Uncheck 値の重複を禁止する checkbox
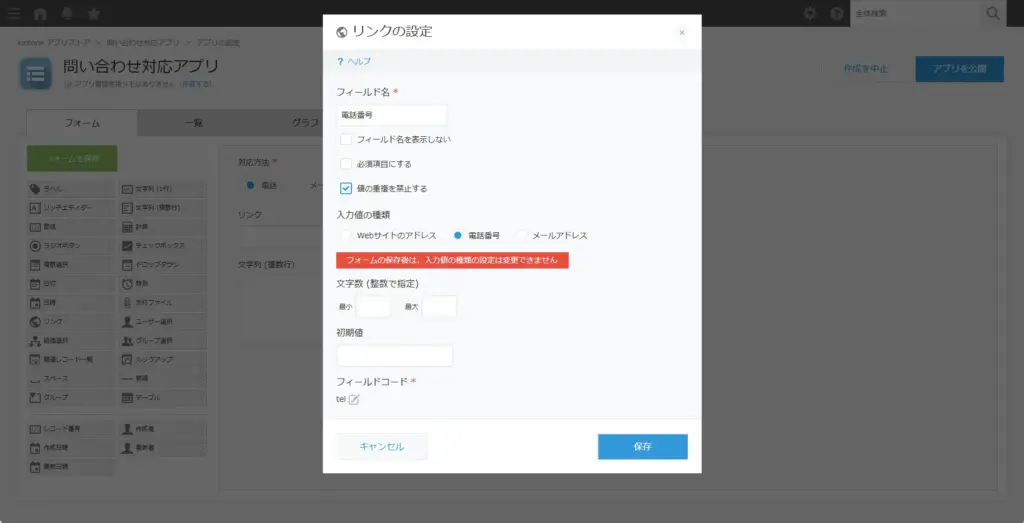Screen dimensions: 1024x523 [346, 188]
